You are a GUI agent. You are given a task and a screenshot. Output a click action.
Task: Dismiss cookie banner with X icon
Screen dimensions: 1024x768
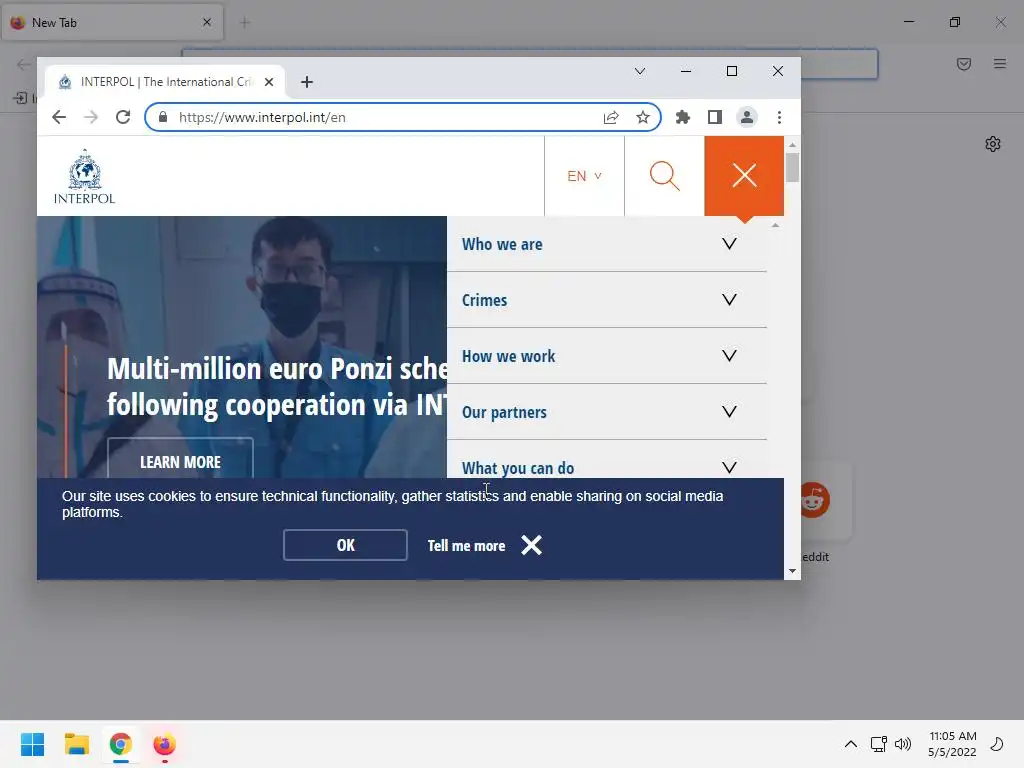[x=532, y=545]
